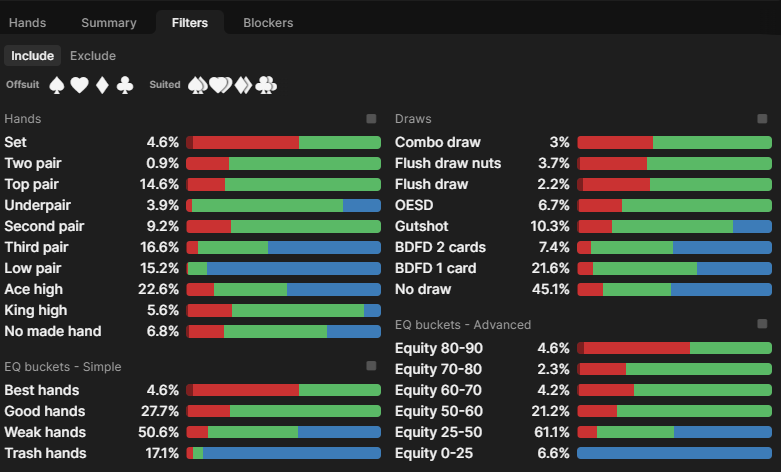Toggle the Hands section checkbox
The height and width of the screenshot is (472, 781).
tap(371, 119)
